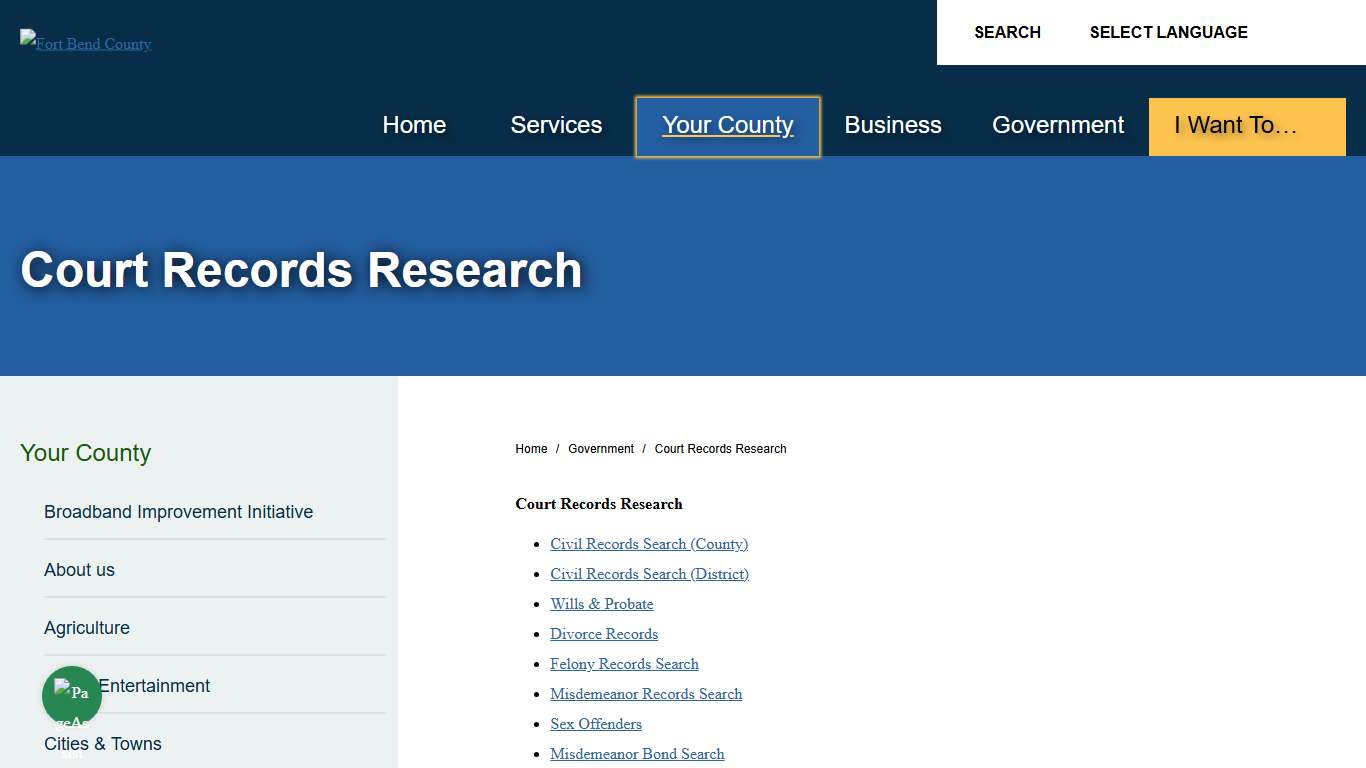View the Sex Offenders page

pyautogui.click(x=596, y=723)
